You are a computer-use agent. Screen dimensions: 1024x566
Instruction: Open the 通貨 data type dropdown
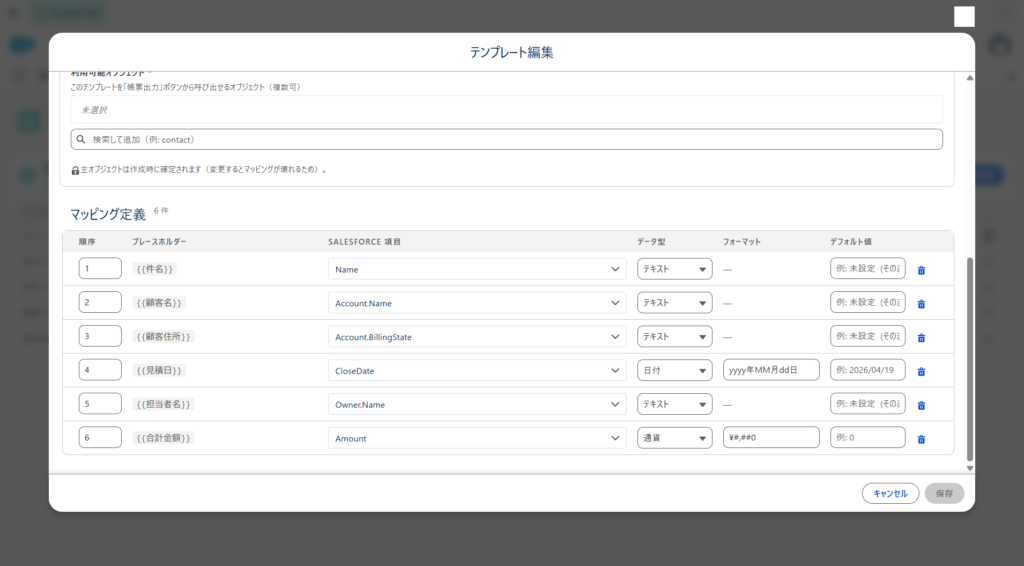675,439
